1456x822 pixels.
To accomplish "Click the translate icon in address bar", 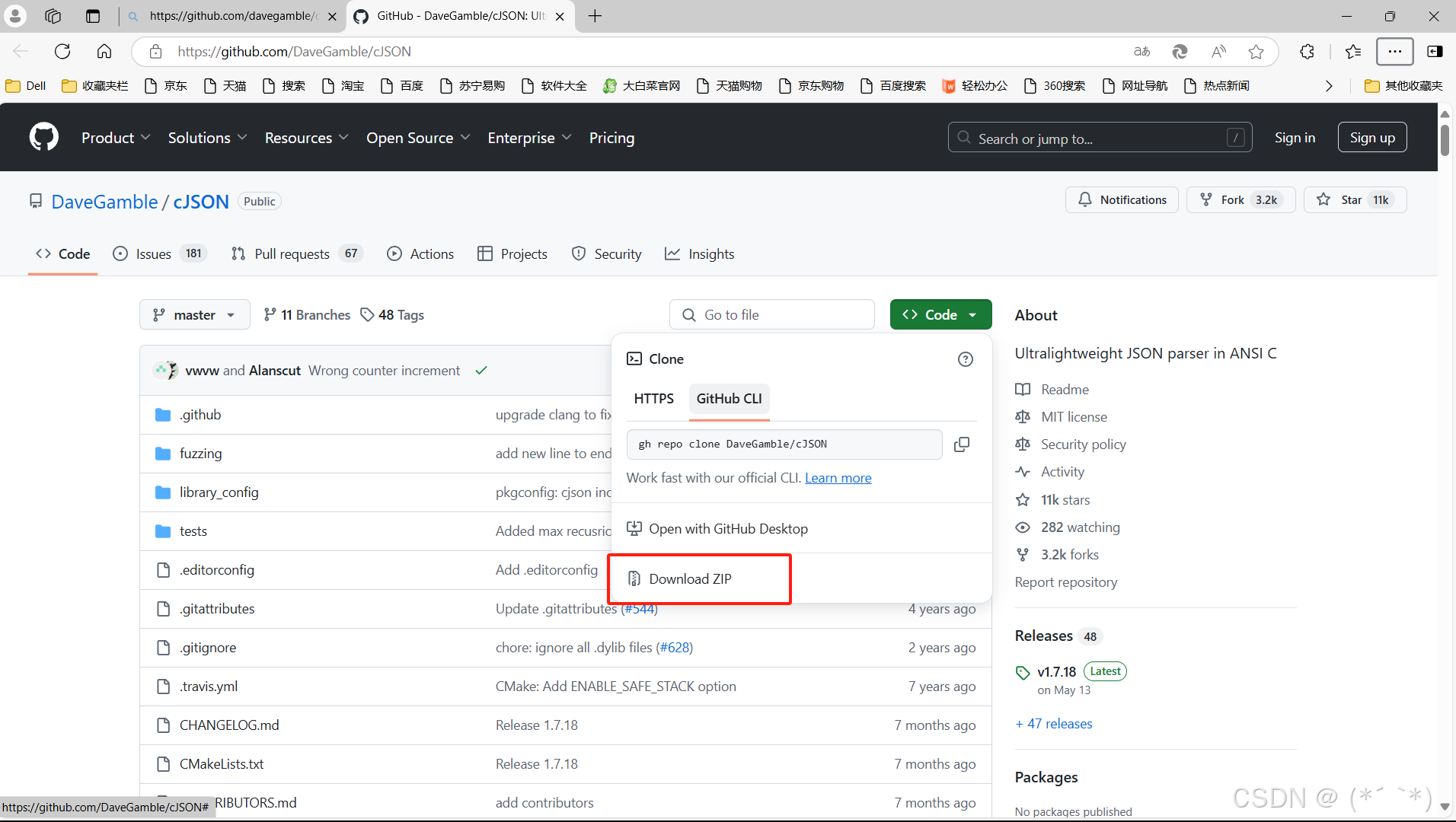I will tap(1141, 51).
